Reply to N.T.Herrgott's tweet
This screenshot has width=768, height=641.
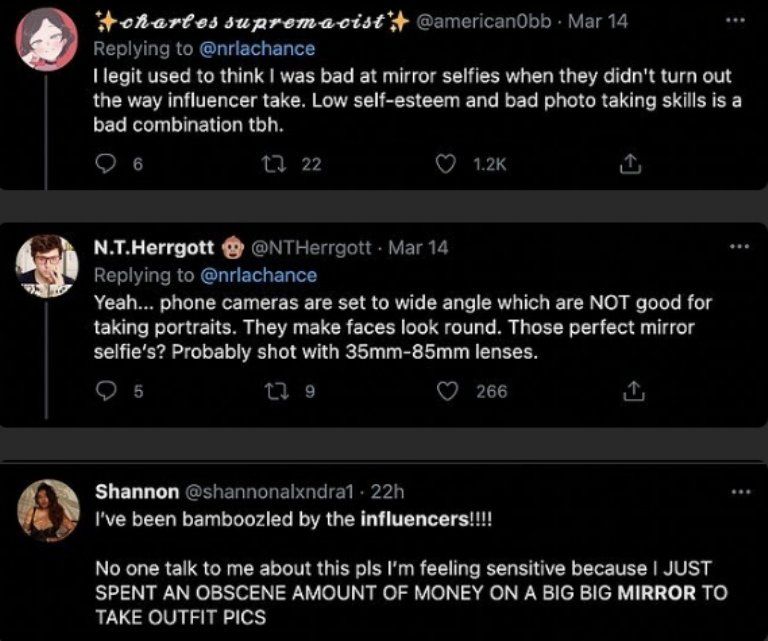[x=105, y=392]
